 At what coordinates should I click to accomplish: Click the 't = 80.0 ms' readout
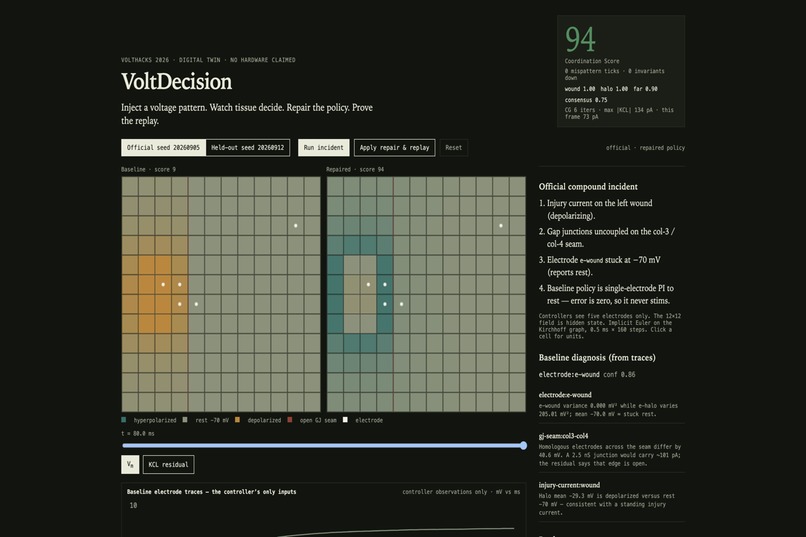[138, 434]
